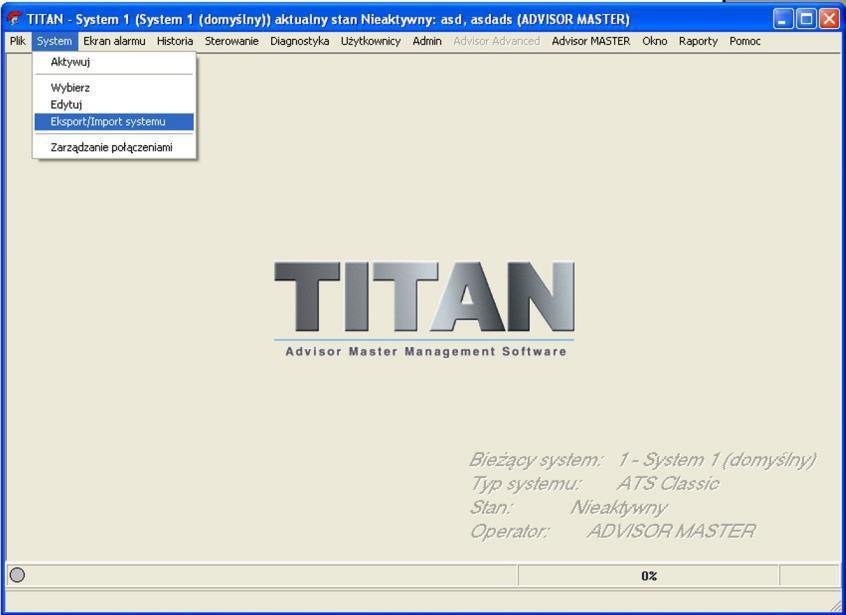Choose Aktywuj from System menu
Viewport: 846px width, 615px height.
pyautogui.click(x=114, y=62)
